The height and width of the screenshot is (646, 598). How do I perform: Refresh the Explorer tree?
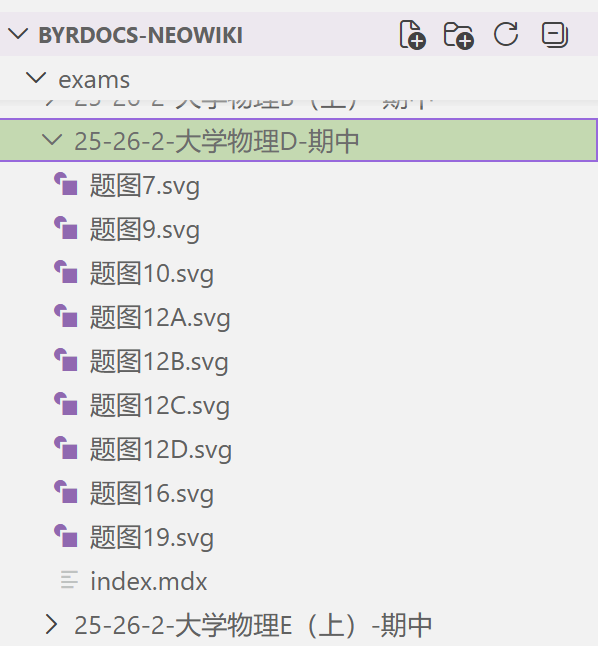(506, 34)
